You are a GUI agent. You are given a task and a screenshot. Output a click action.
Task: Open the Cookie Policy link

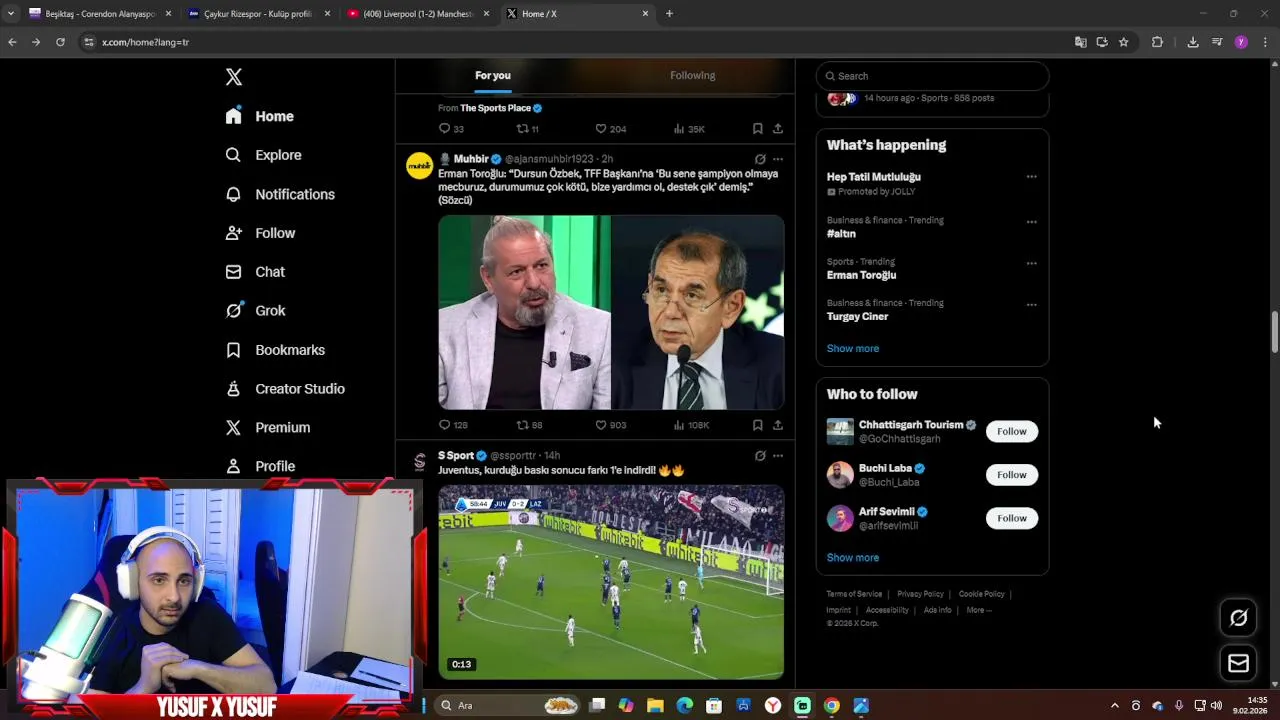pos(981,594)
